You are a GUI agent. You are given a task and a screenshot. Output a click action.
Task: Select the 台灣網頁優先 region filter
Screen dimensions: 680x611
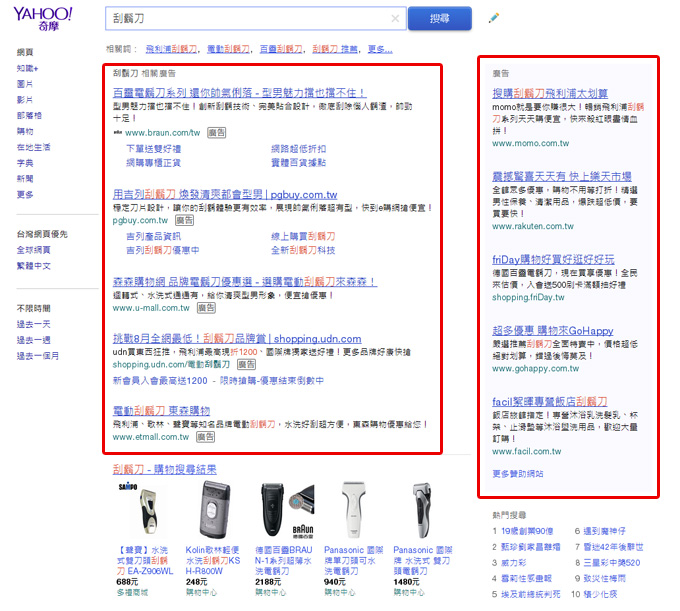click(42, 234)
